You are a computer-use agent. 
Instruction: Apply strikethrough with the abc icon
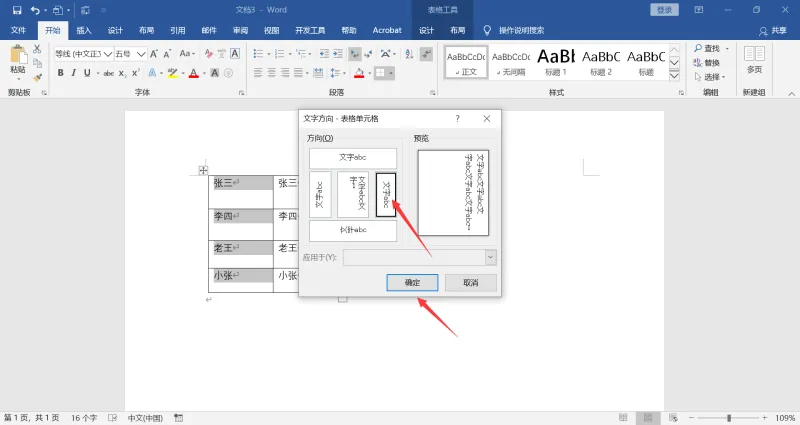point(109,73)
